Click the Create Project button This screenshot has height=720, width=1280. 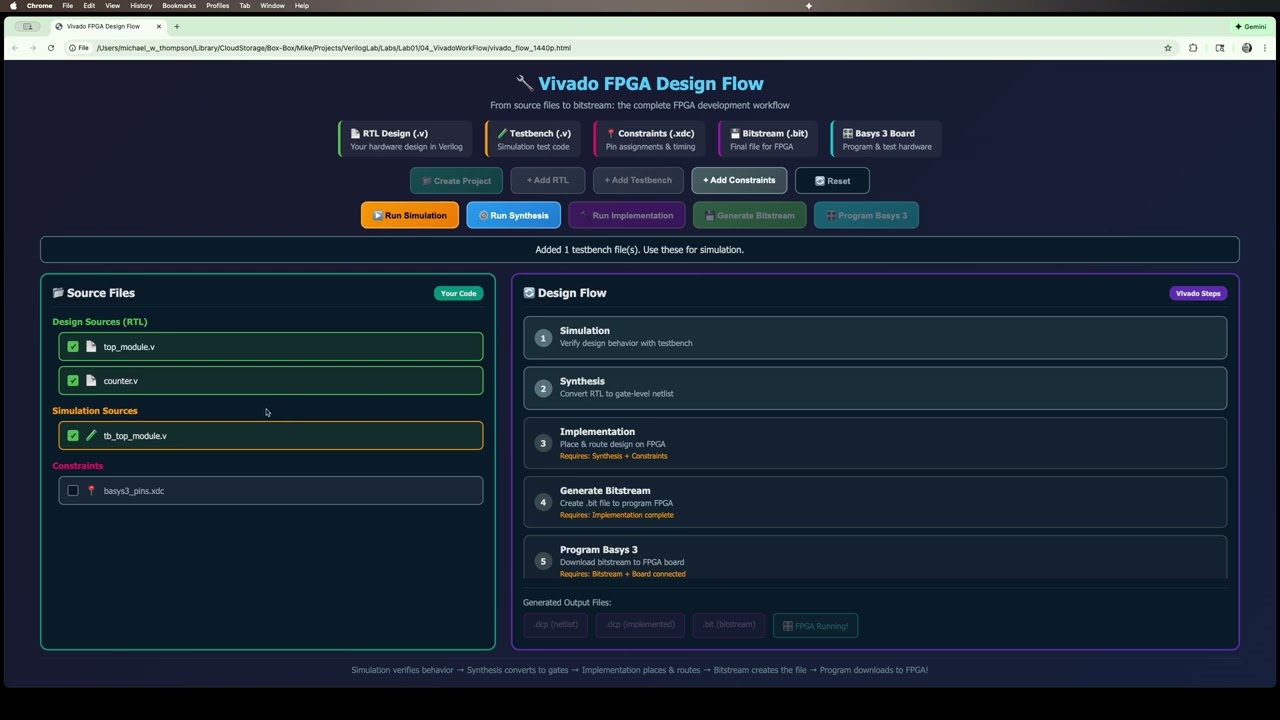pos(456,181)
